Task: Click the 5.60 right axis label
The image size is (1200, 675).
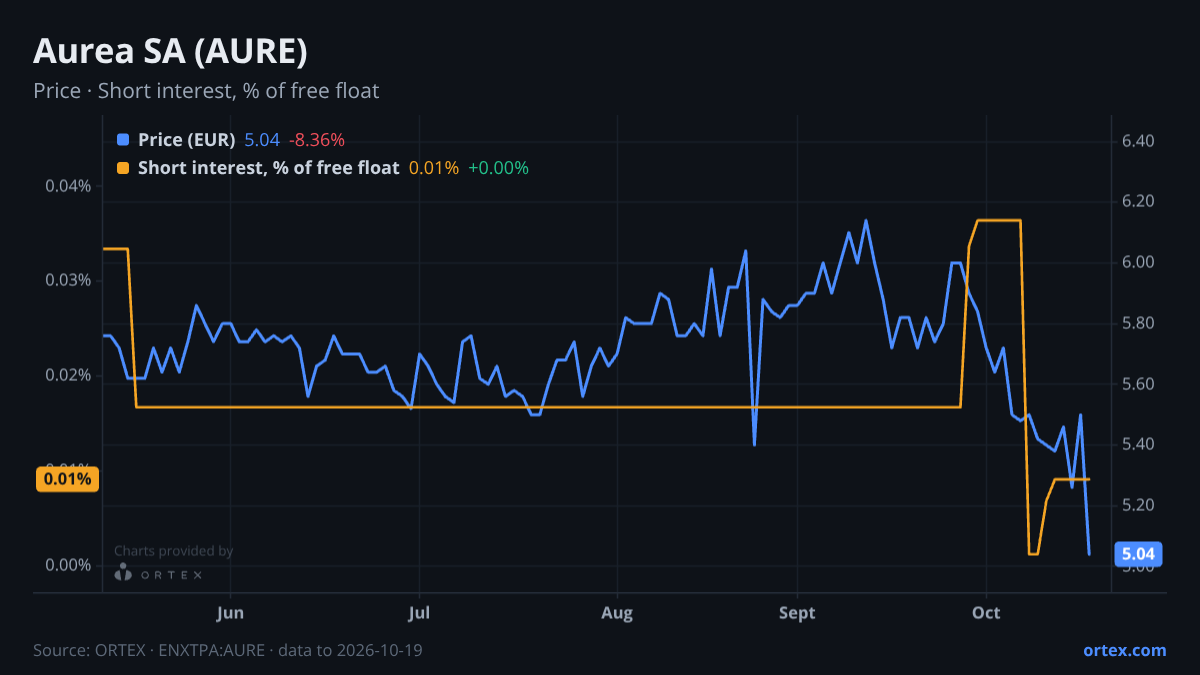Action: point(1138,384)
